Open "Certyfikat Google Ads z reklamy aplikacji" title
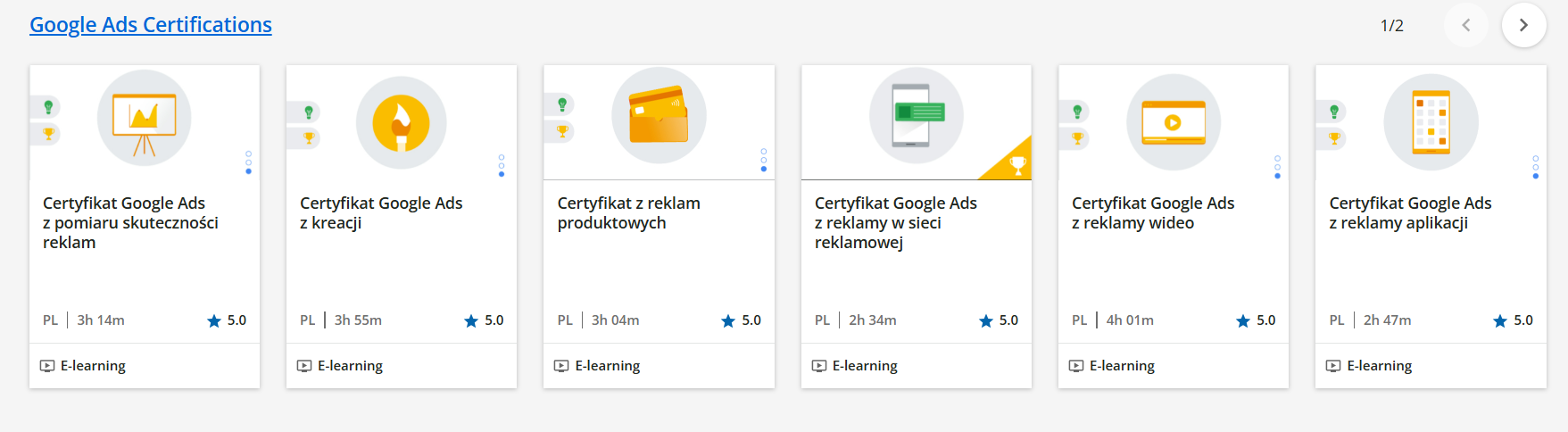 pos(1410,213)
